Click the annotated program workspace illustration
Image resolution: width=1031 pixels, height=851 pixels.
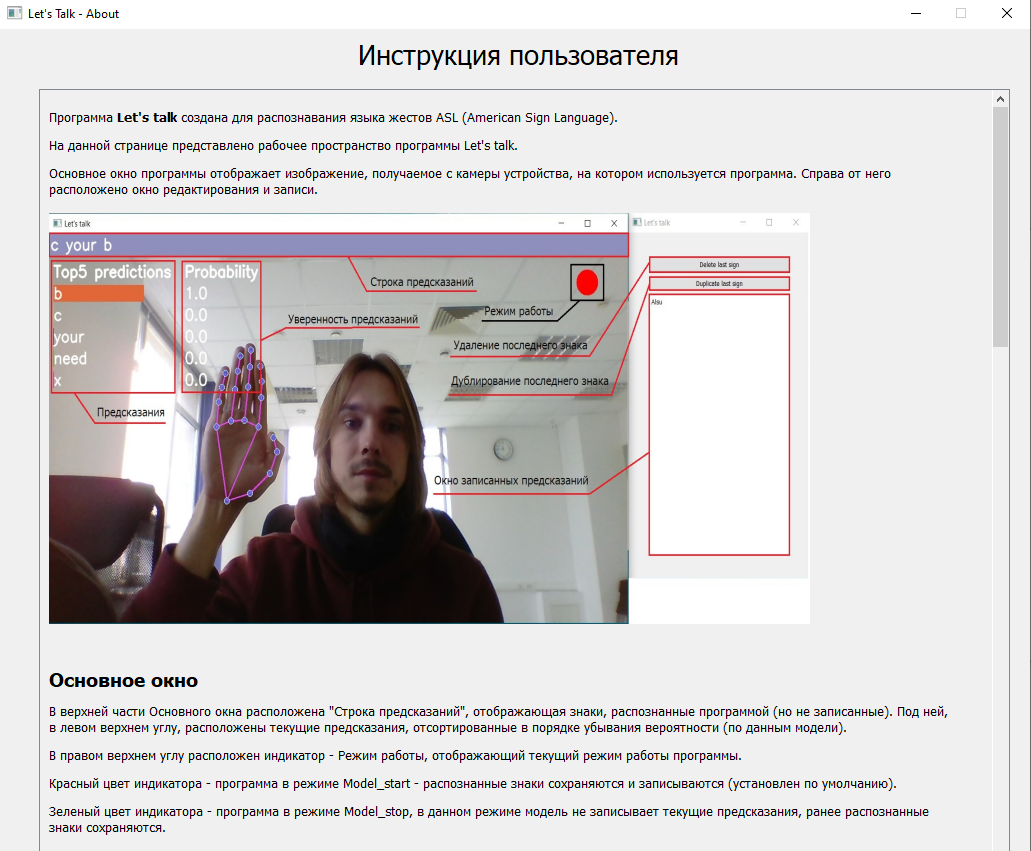(x=429, y=418)
